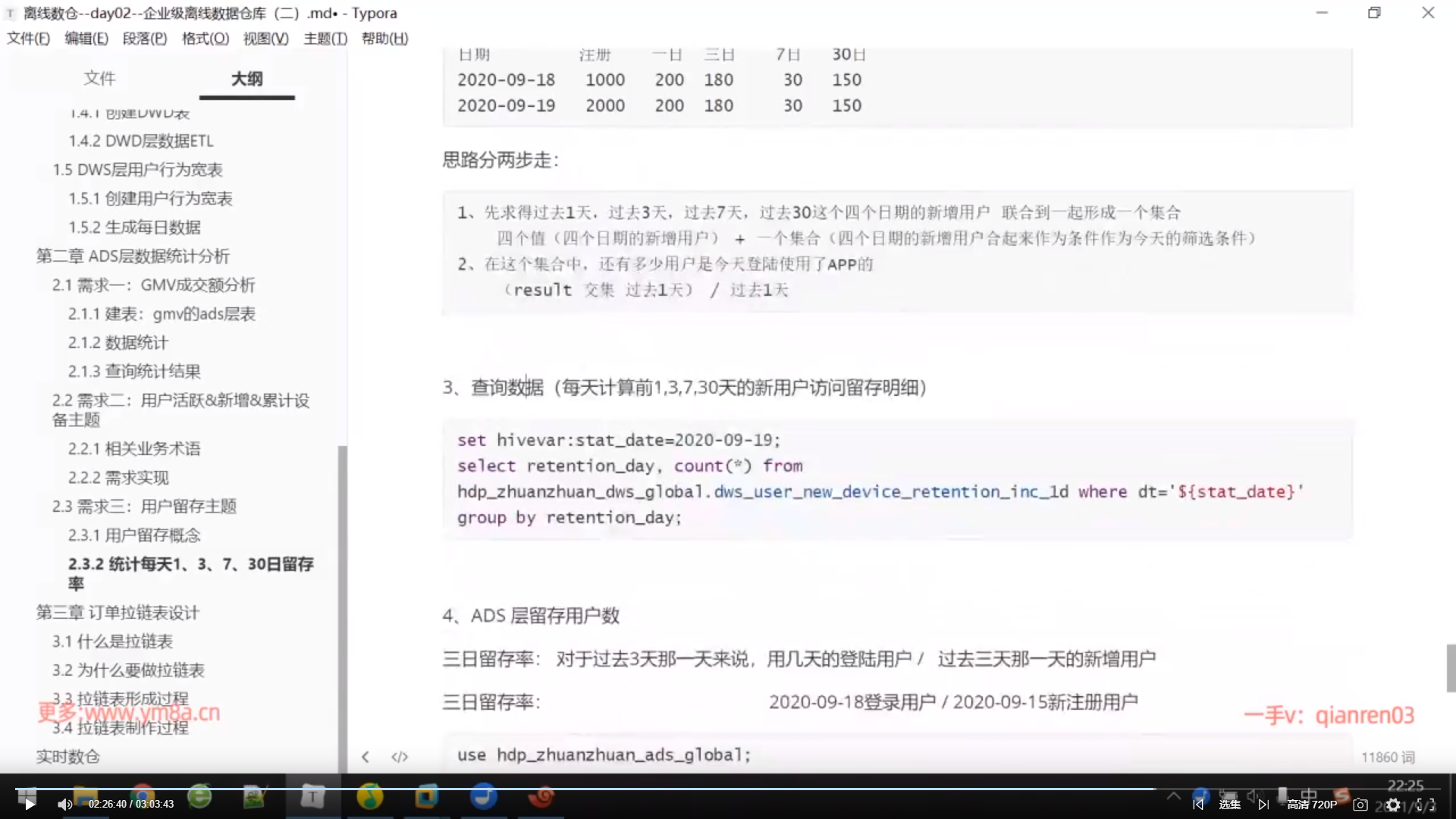The image size is (1456, 819).
Task: Toggle the Typora source code mode icon
Action: (x=400, y=757)
